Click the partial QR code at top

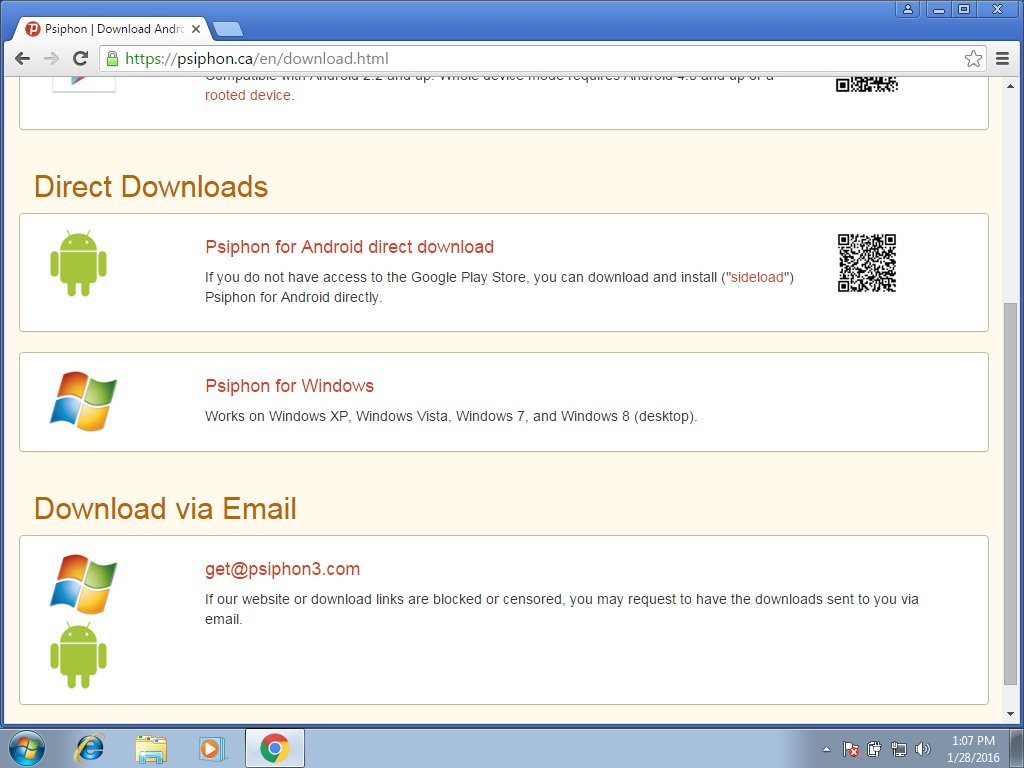click(867, 85)
